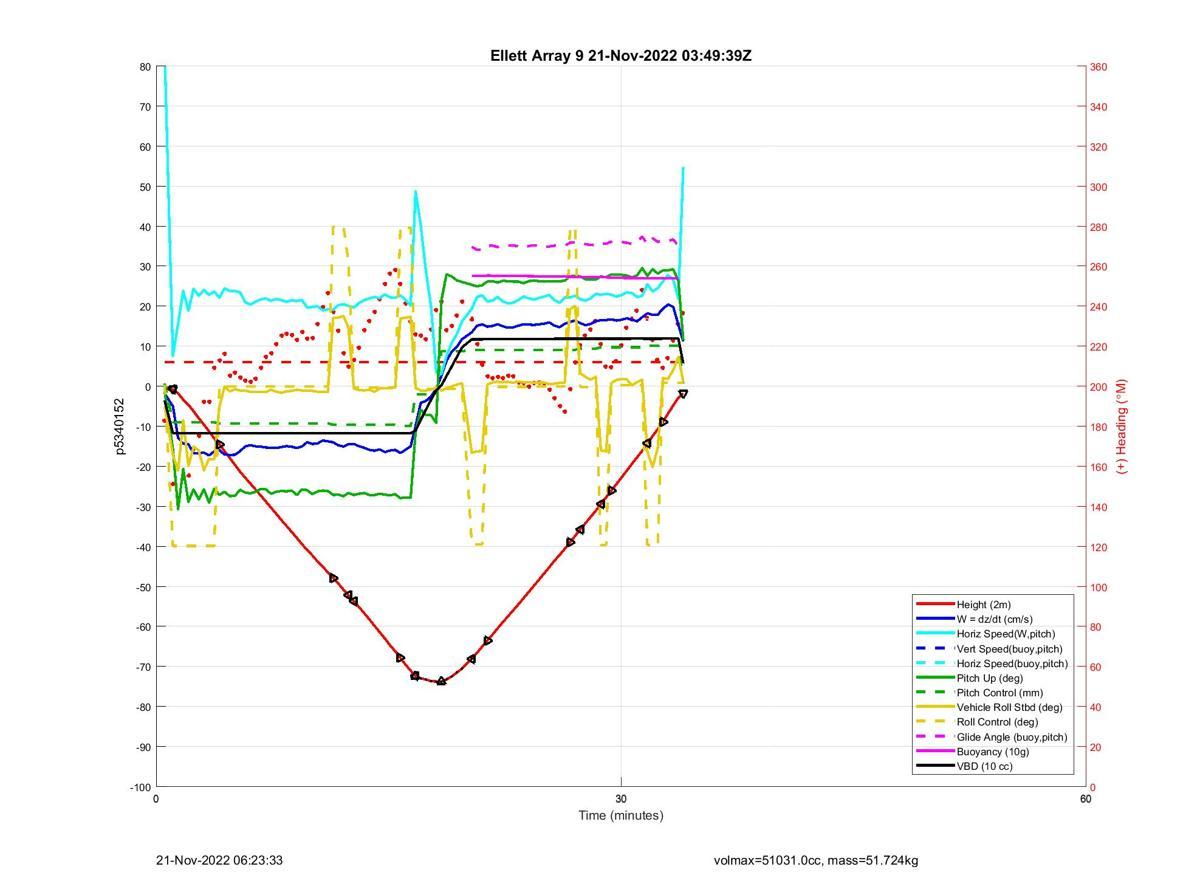Click the right-axis tick label "140"
This screenshot has width=1200, height=885.
(1098, 507)
